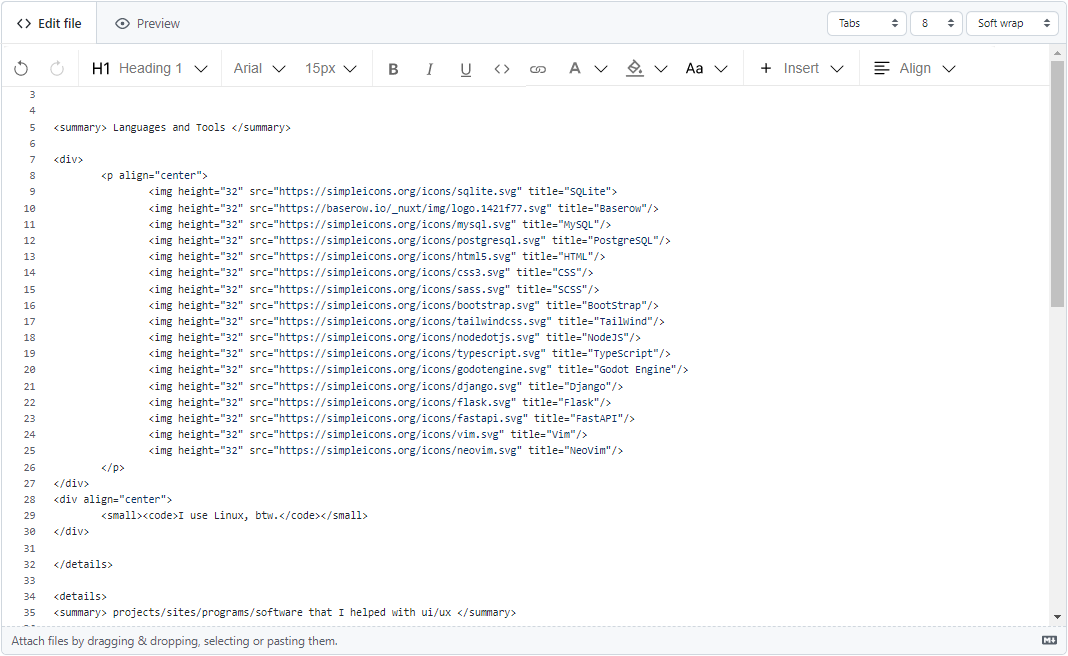Viewport: 1068px width, 656px height.
Task: Toggle bold formatting
Action: (393, 69)
